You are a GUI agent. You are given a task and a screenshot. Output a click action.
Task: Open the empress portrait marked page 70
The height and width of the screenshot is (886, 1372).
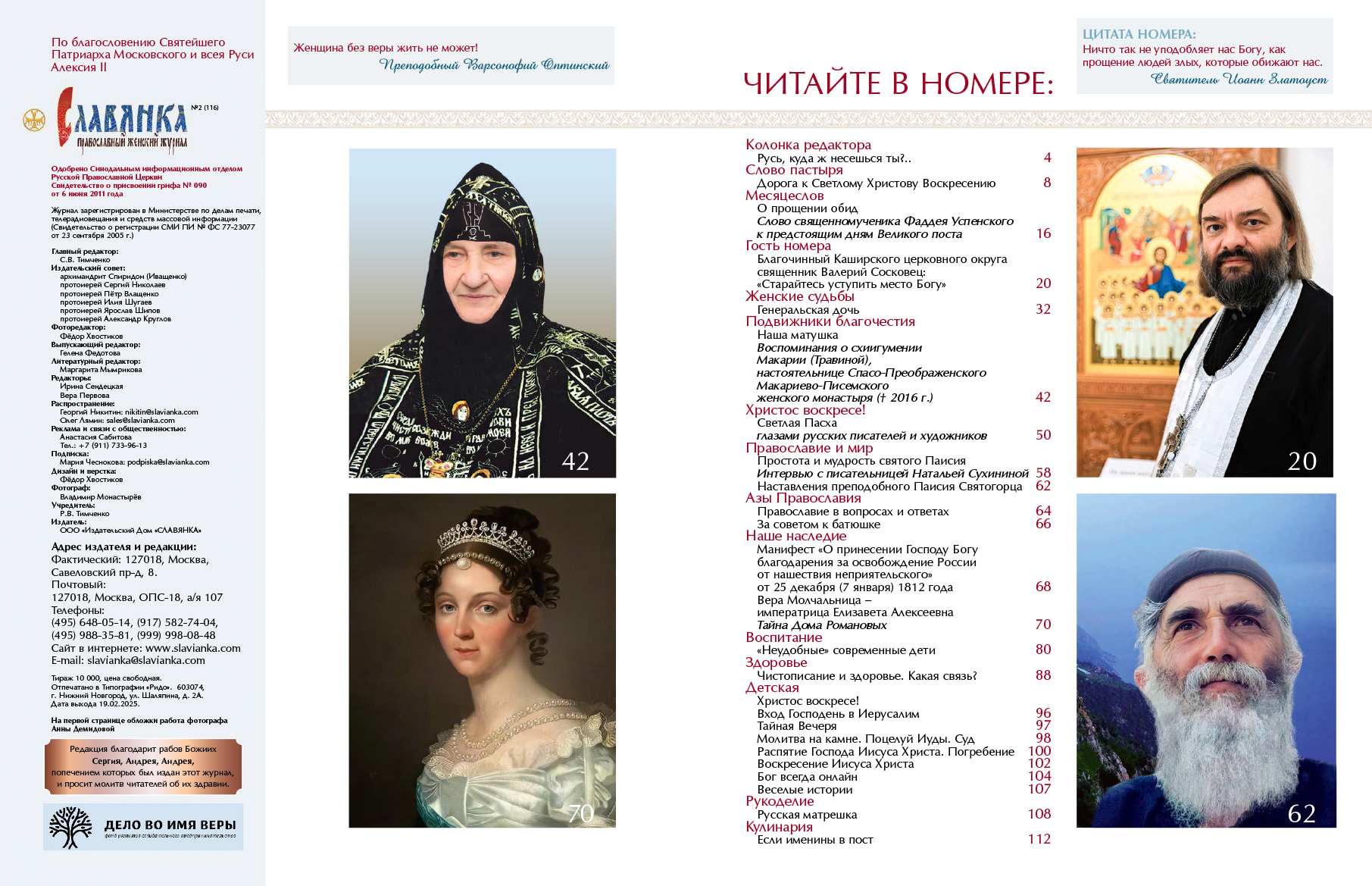483,660
